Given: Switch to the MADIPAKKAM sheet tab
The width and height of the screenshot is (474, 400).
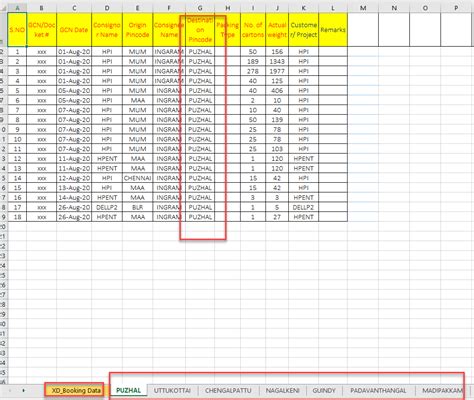Looking at the screenshot, I should pyautogui.click(x=442, y=390).
